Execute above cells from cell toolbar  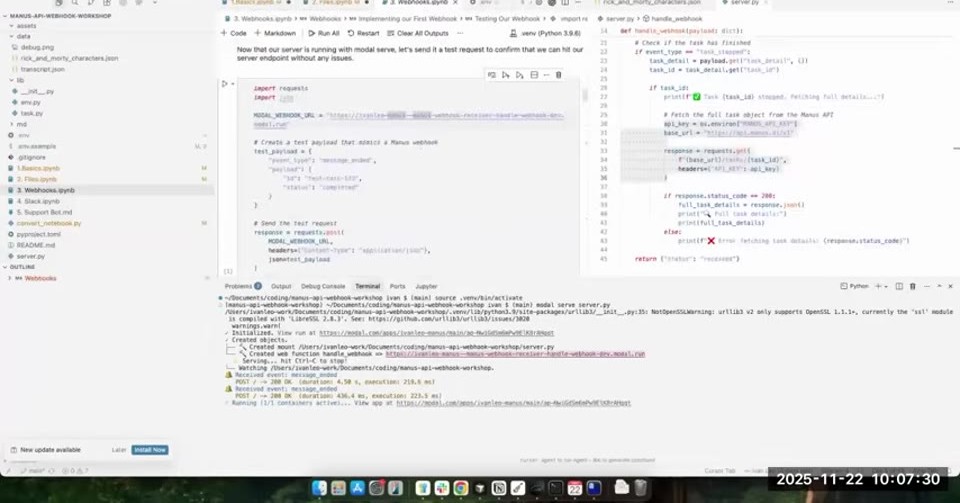click(506, 75)
